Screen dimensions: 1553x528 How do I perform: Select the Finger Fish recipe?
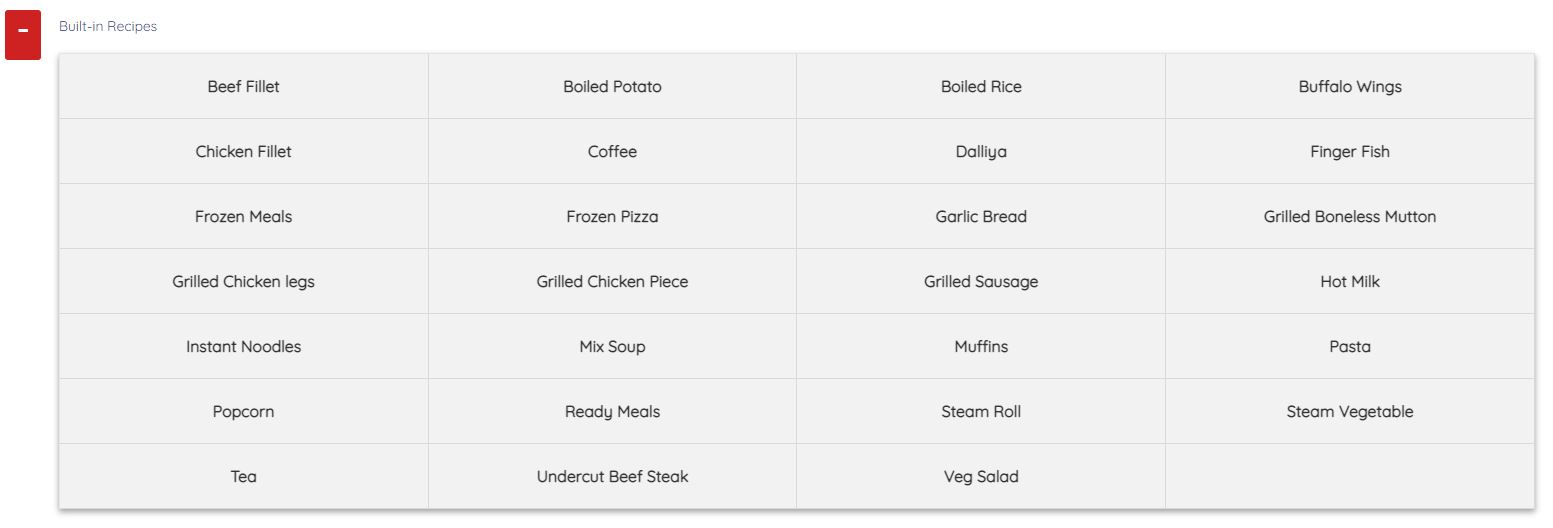click(x=1350, y=152)
